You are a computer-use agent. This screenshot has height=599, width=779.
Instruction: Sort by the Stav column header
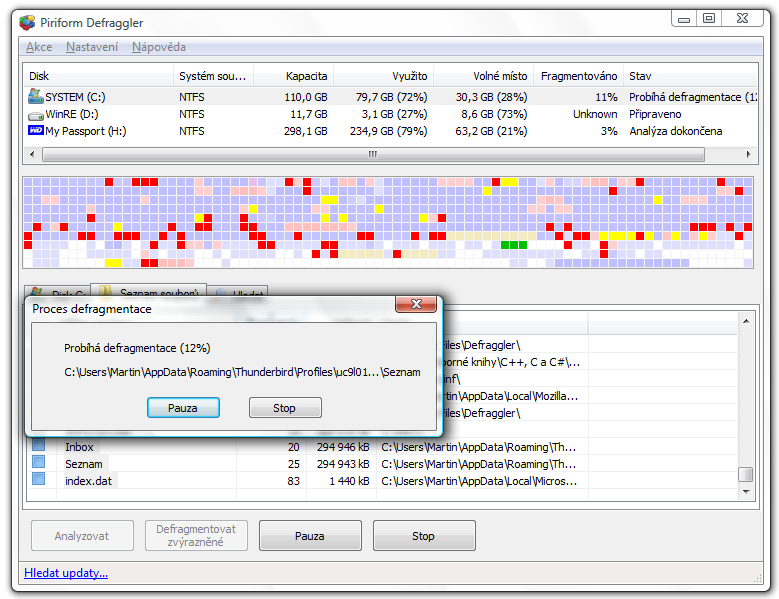[690, 76]
